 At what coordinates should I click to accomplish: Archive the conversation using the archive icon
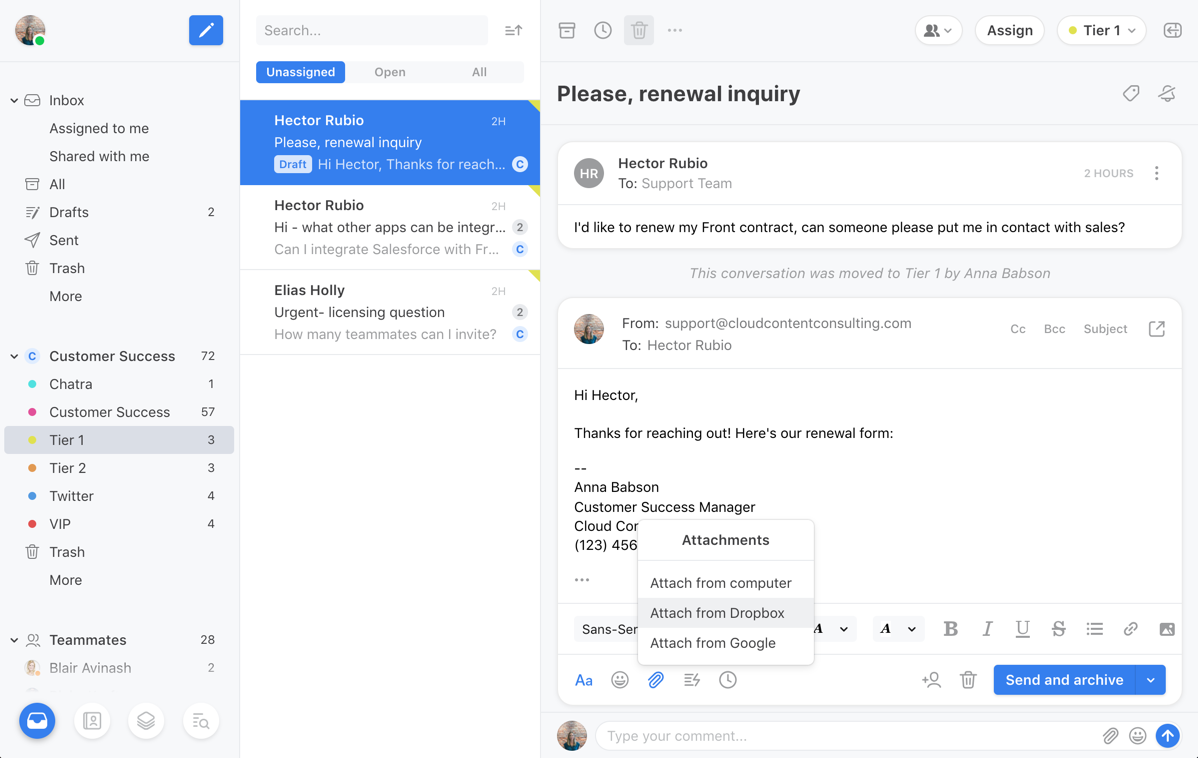pyautogui.click(x=567, y=30)
